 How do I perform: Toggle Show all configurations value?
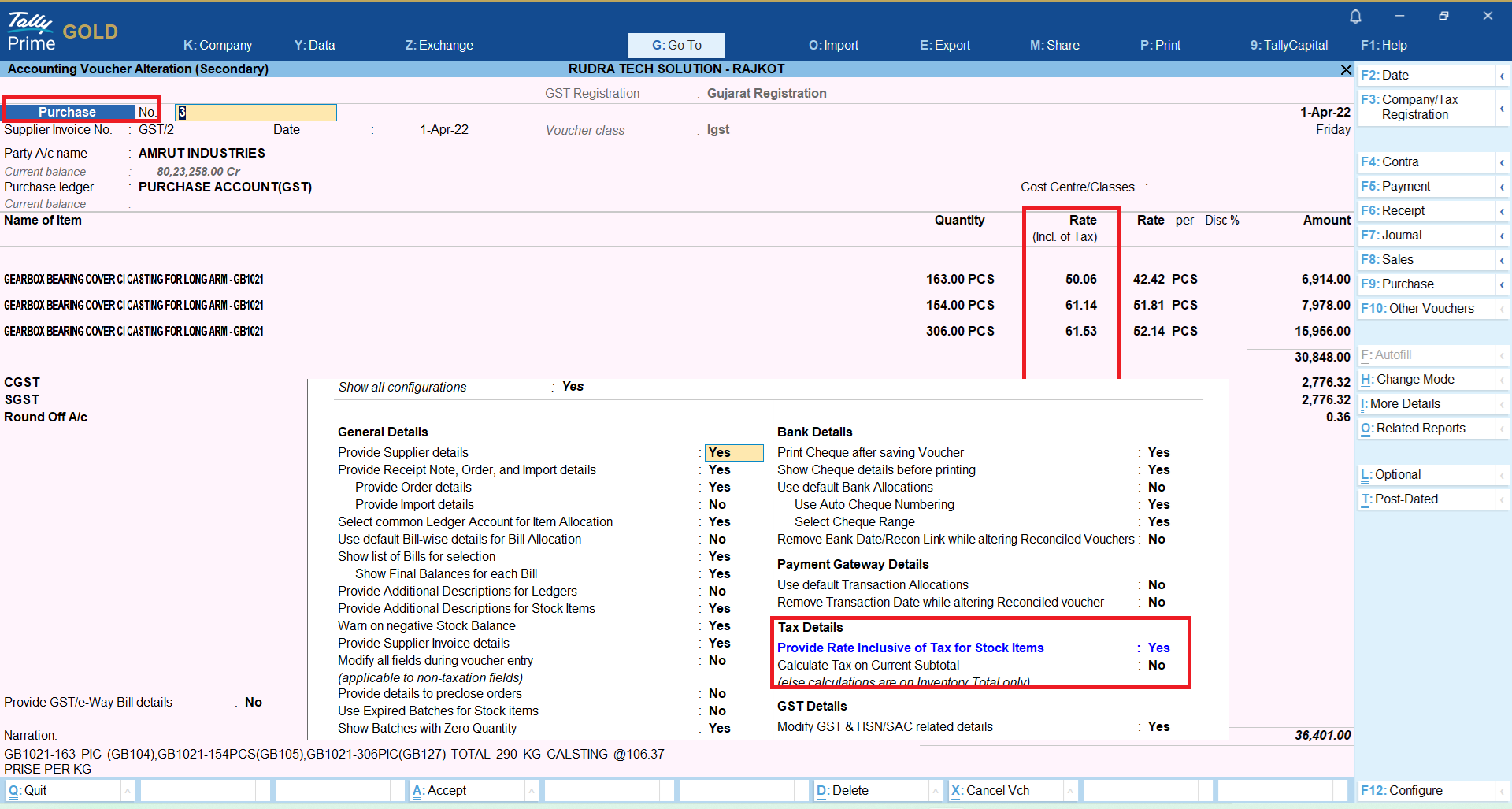573,387
